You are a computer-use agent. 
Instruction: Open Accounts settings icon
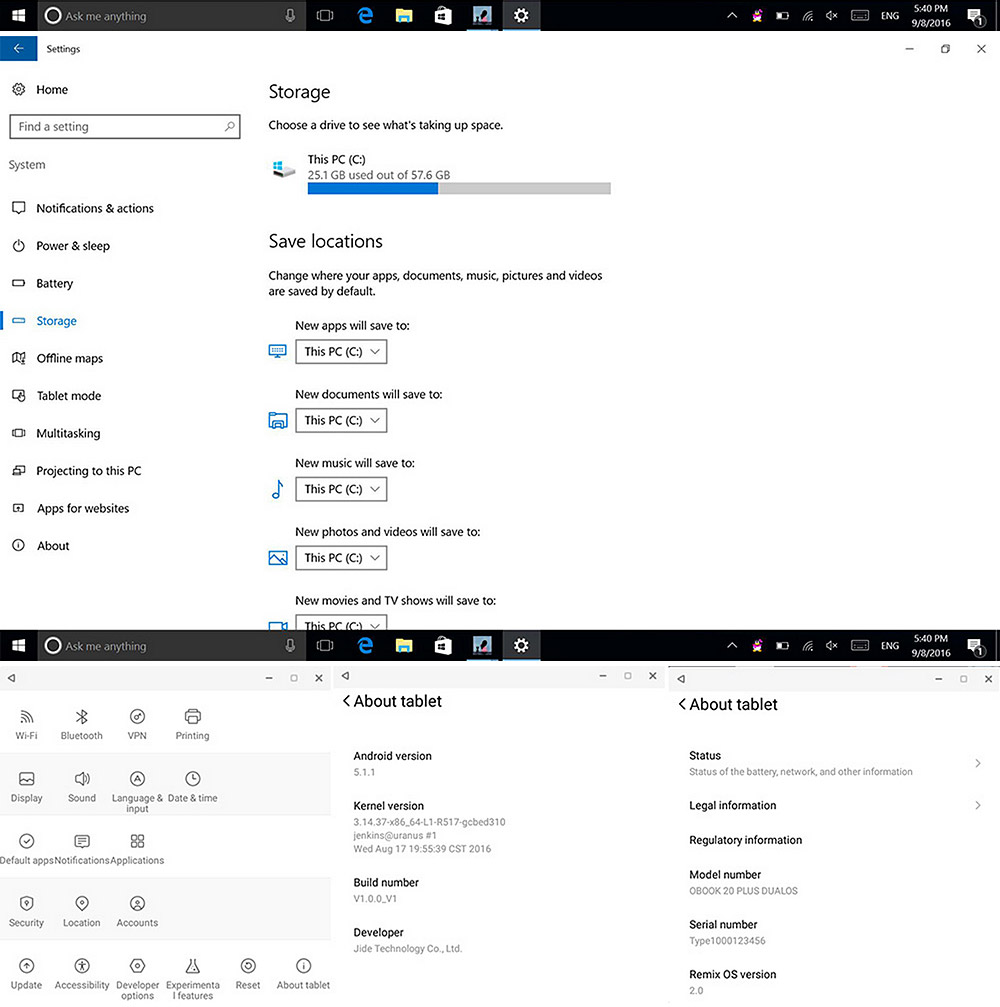[137, 912]
